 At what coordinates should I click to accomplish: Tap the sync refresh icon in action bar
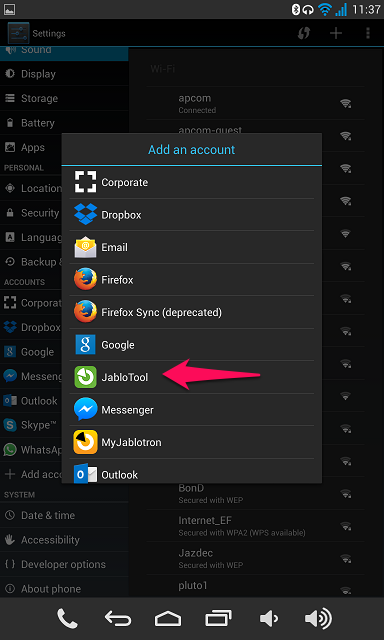[304, 33]
